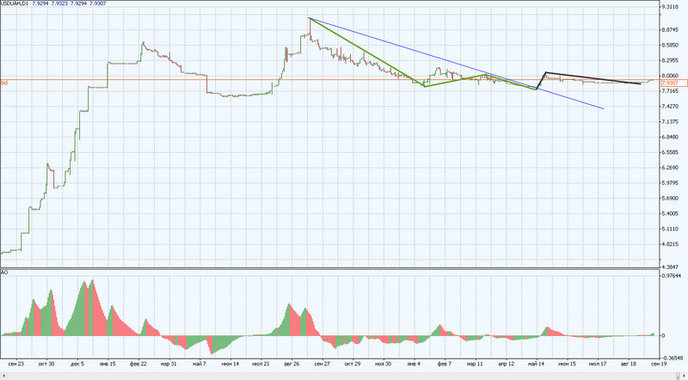Click the horizontal scrollbar right arrow
Viewport: 688px width, 380px height.
[684, 376]
